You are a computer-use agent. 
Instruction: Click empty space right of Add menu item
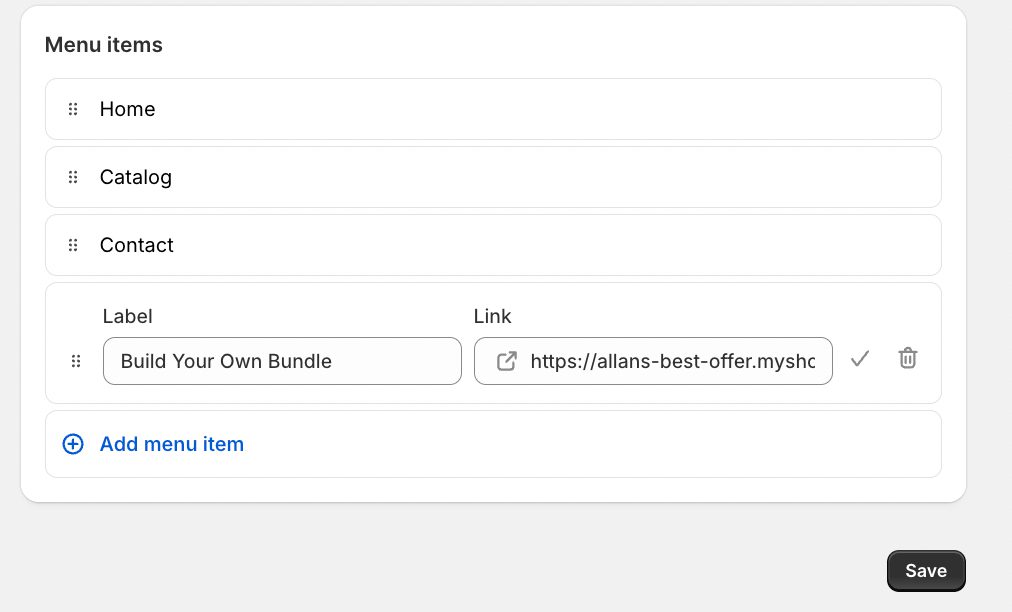(600, 444)
